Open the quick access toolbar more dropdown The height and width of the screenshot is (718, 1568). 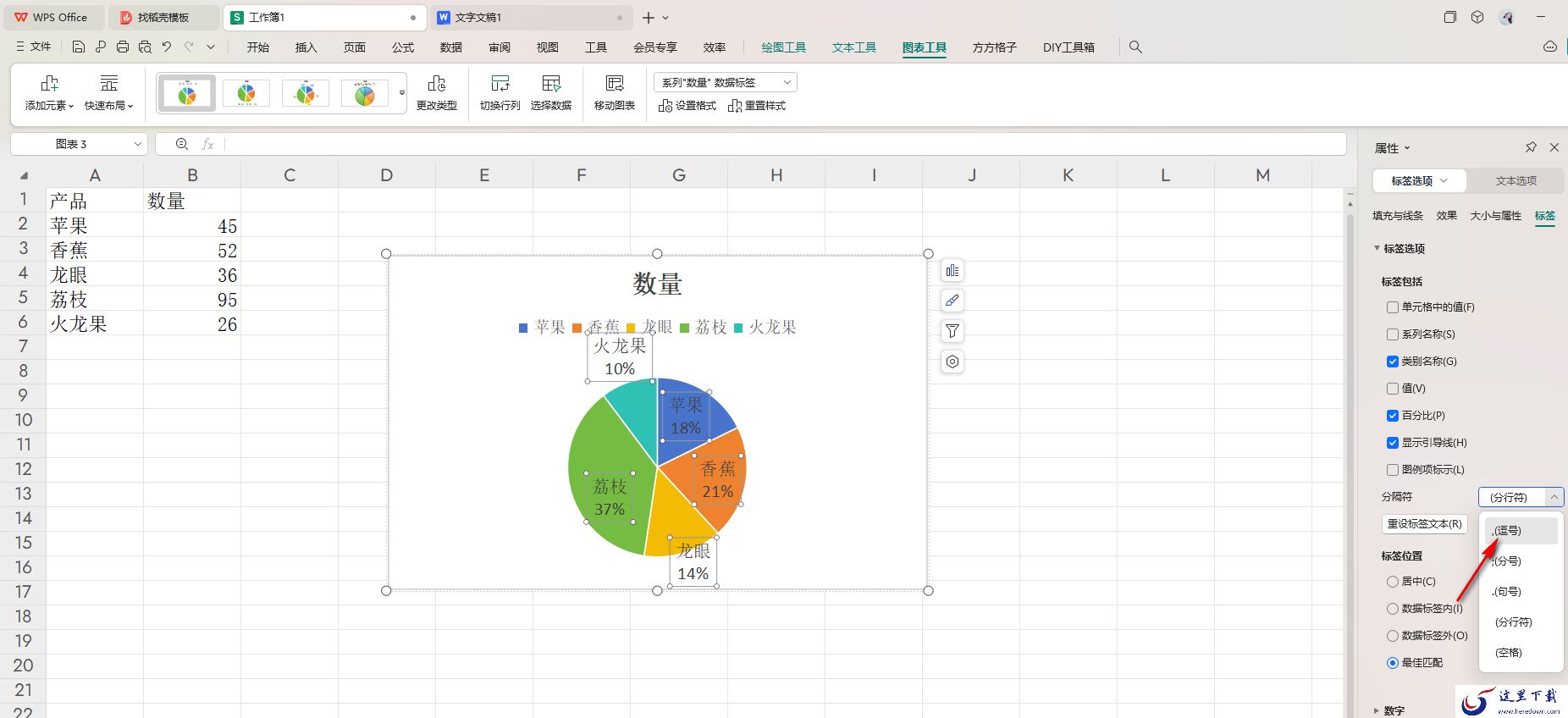coord(211,47)
